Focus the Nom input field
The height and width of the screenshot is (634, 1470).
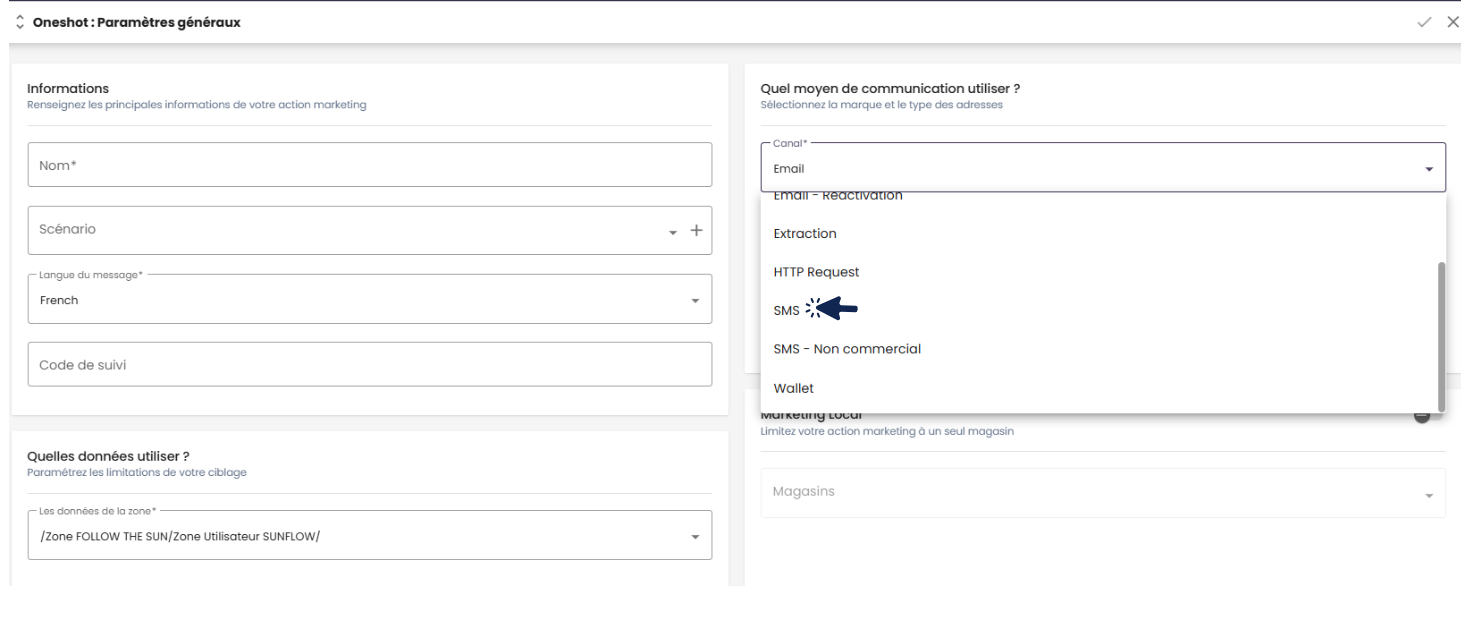(x=370, y=164)
